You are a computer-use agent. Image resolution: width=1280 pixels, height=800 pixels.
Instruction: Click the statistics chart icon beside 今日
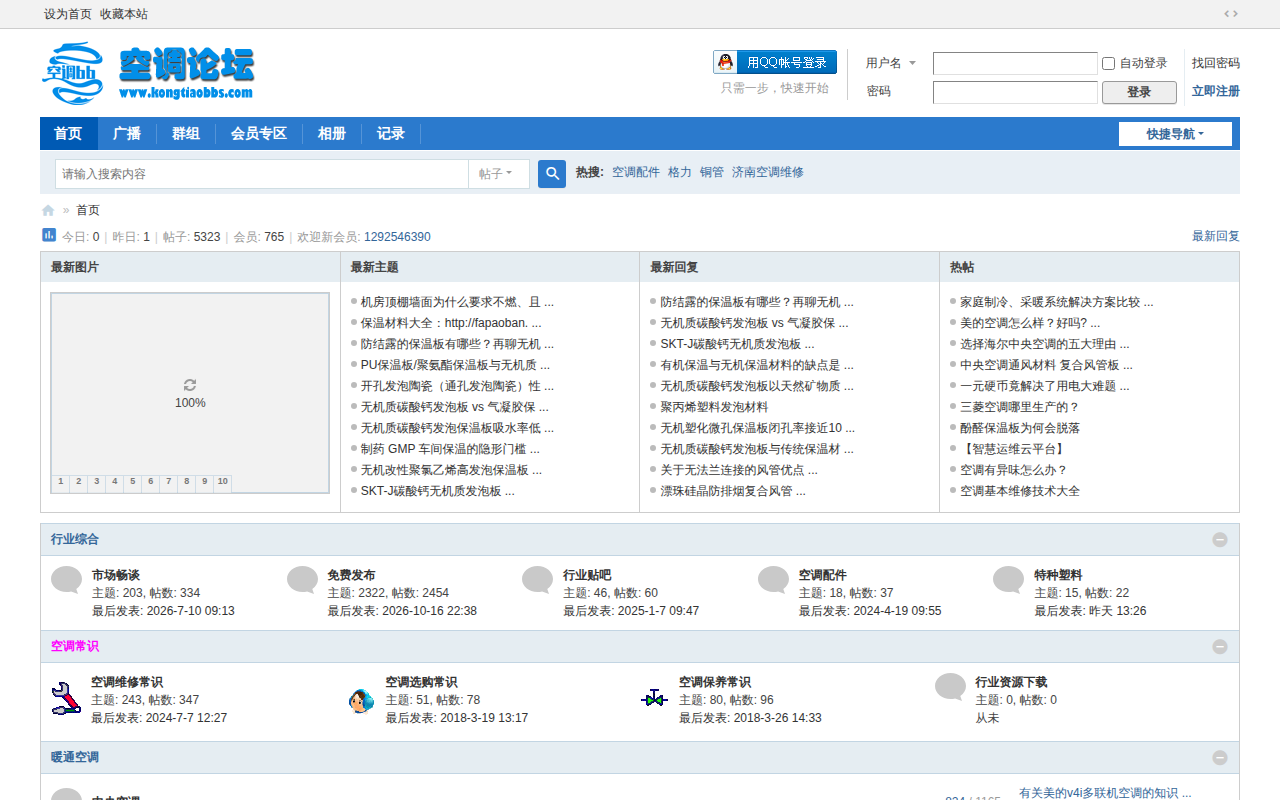[49, 235]
